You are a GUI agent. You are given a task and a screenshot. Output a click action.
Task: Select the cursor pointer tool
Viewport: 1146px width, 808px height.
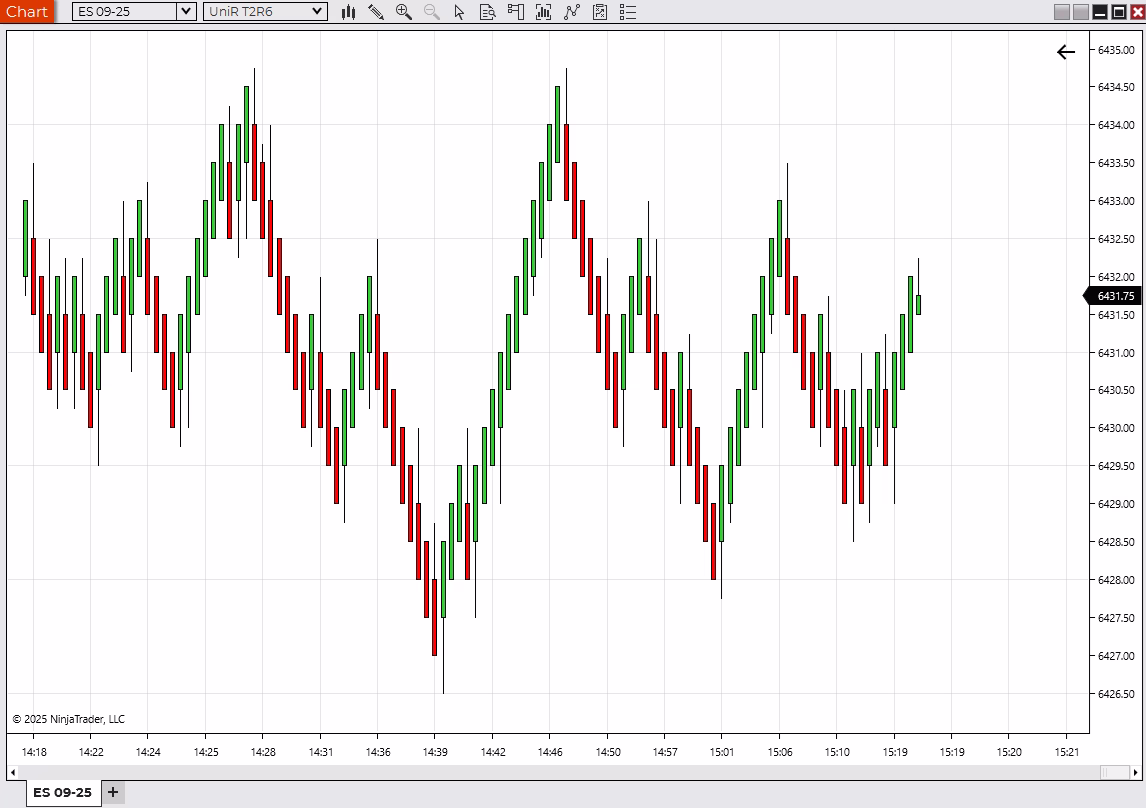tap(460, 12)
